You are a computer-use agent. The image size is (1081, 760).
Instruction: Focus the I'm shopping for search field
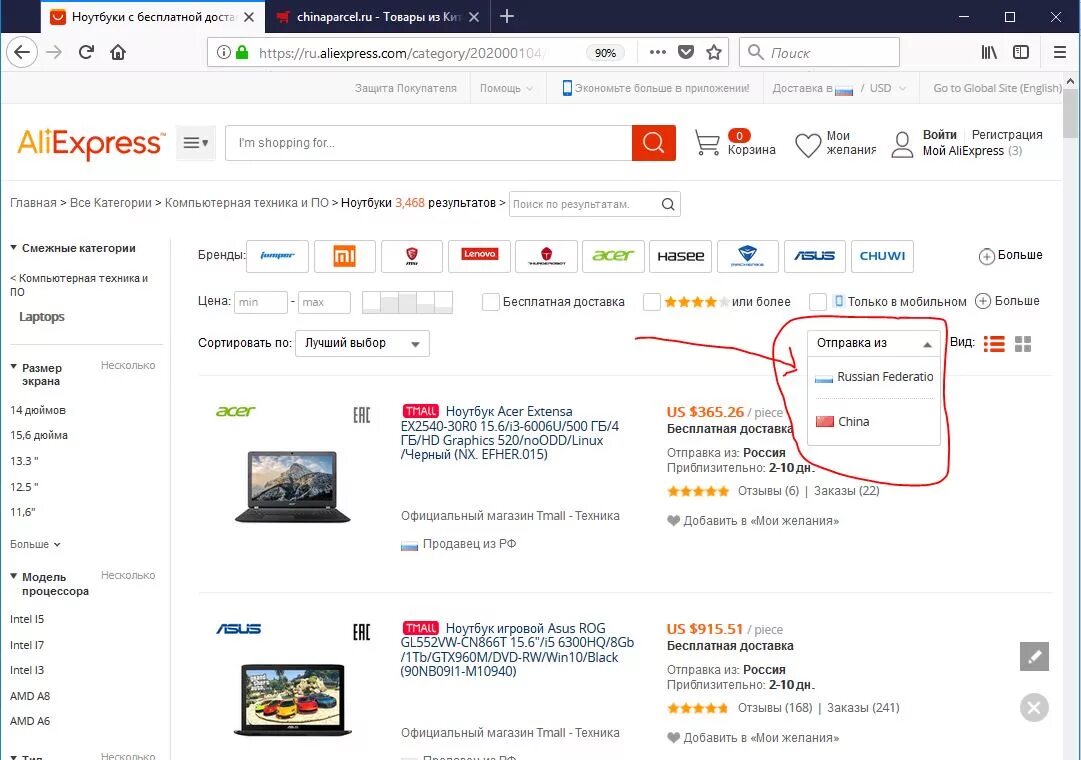428,143
